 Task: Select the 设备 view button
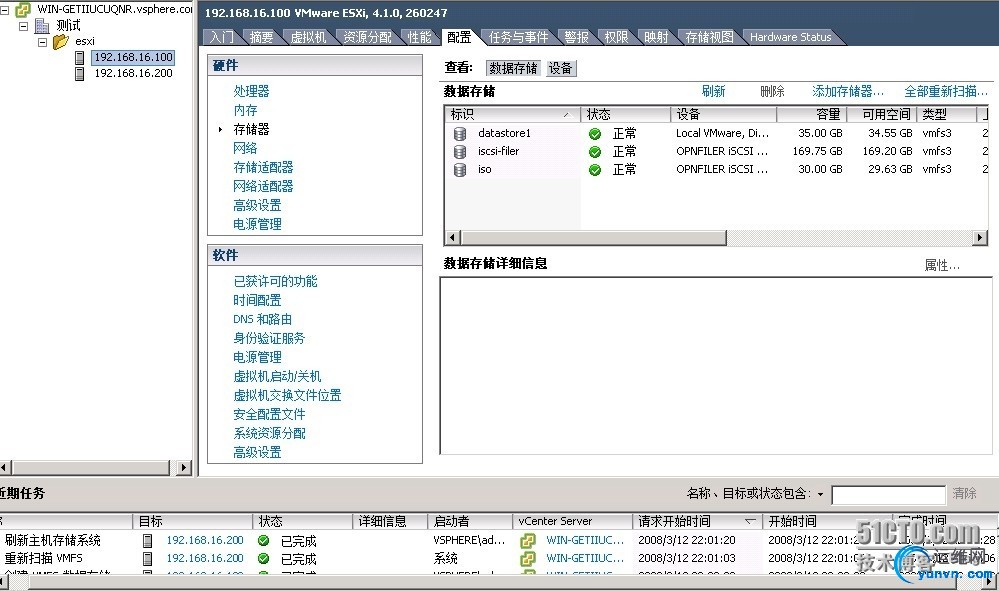pyautogui.click(x=561, y=68)
